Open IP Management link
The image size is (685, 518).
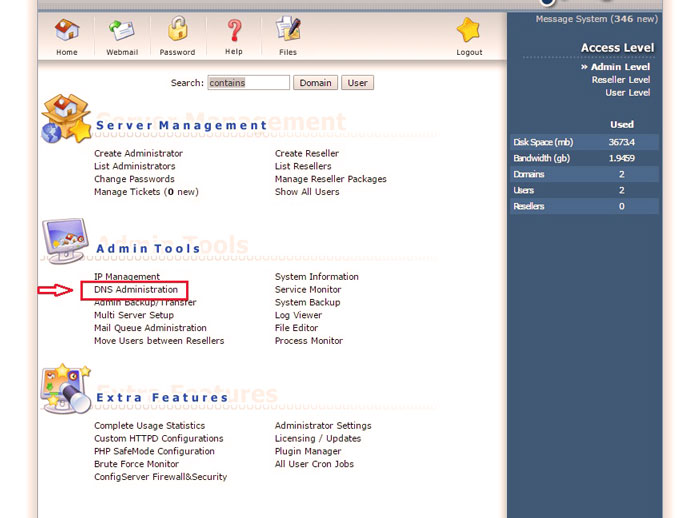coord(127,276)
